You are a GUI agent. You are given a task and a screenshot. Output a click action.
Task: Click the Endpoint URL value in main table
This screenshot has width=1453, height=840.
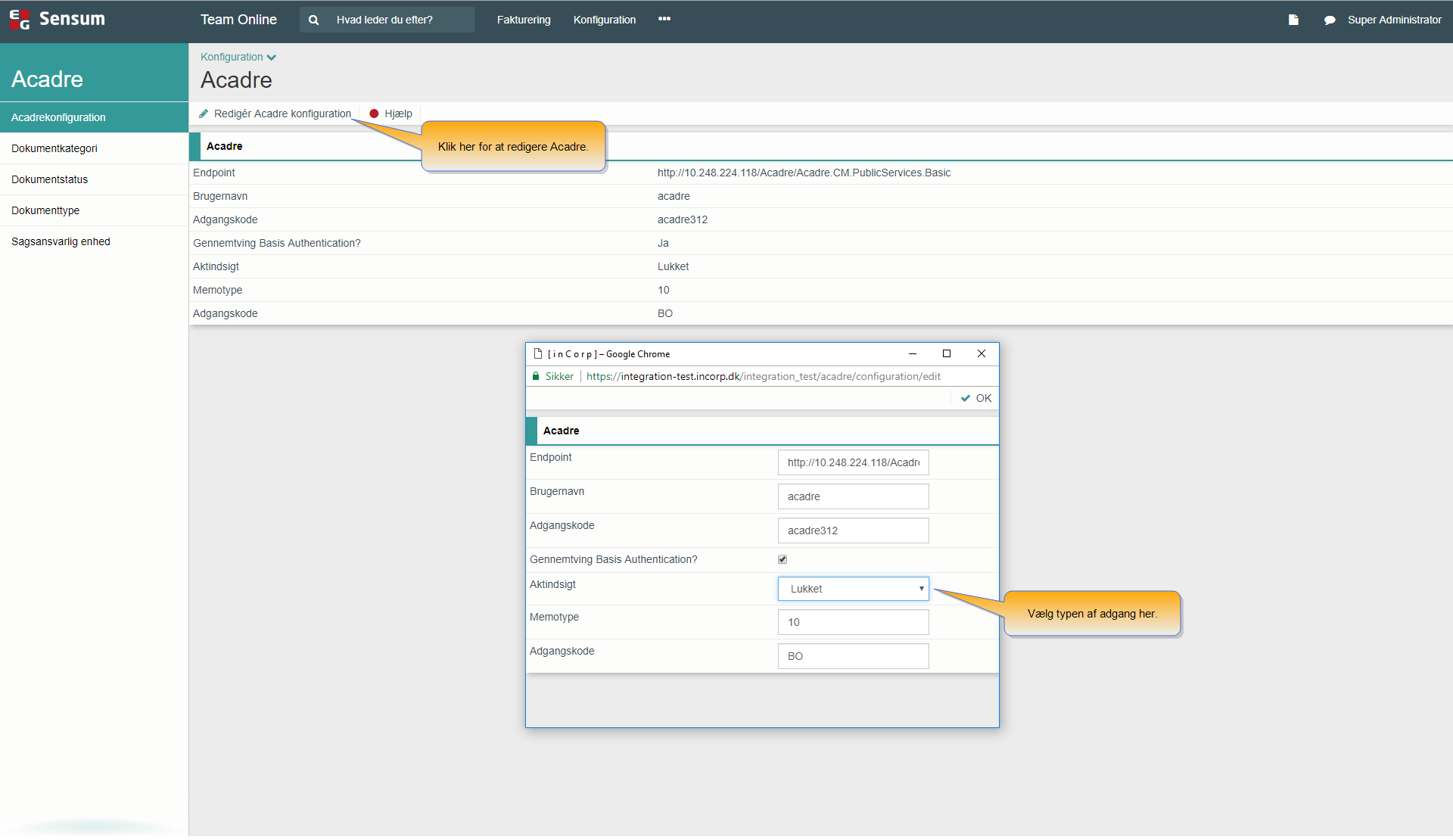point(804,173)
